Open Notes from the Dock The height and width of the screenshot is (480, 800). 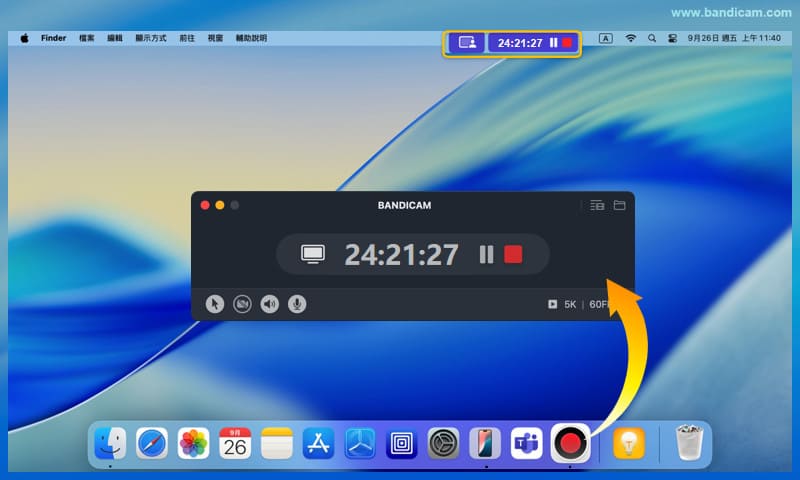pyautogui.click(x=277, y=443)
